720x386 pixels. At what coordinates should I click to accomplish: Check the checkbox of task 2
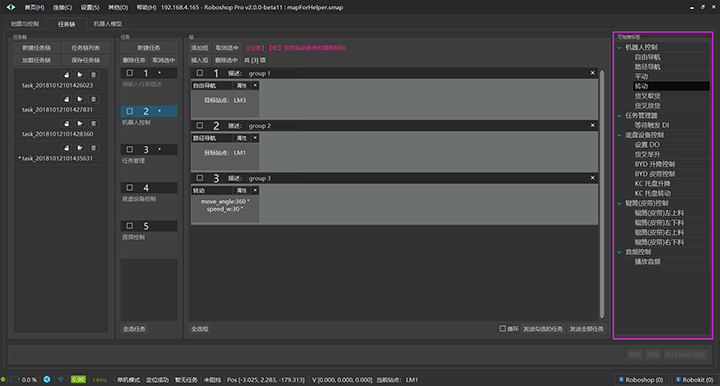(129, 111)
